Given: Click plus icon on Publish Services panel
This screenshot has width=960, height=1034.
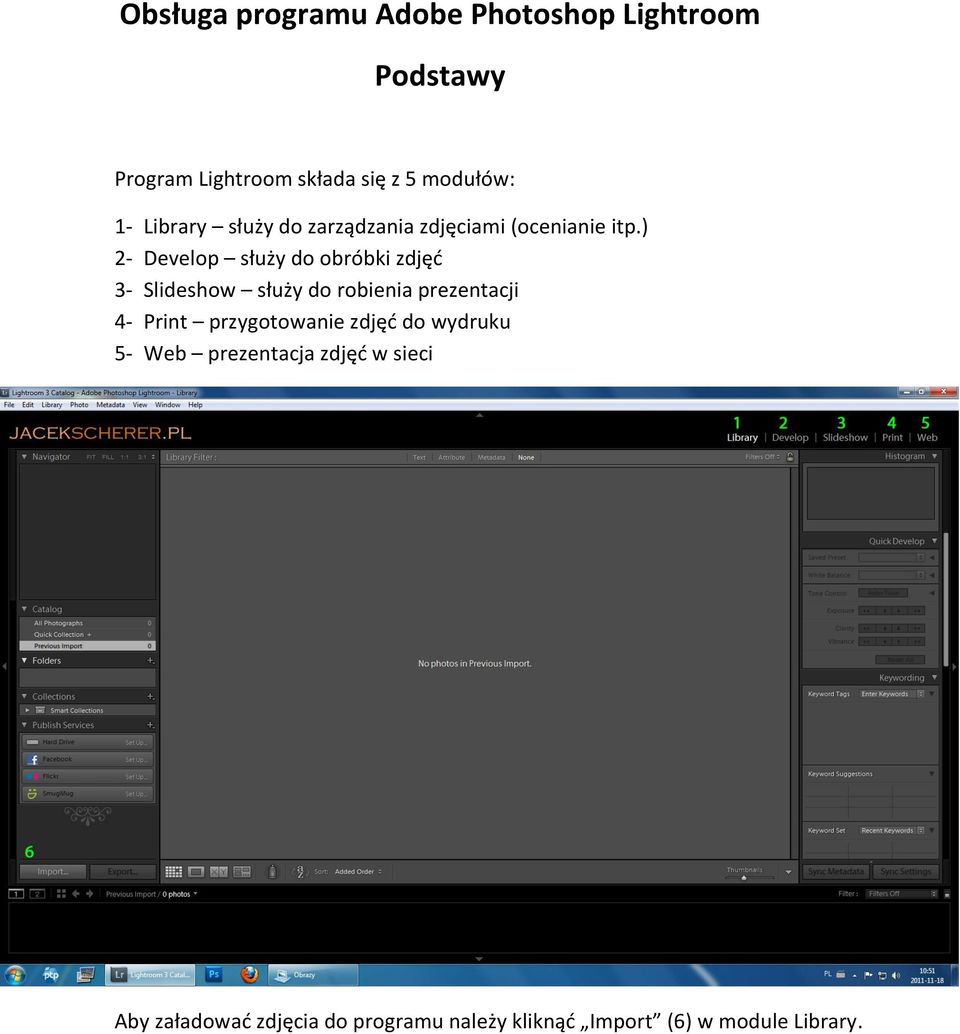Looking at the screenshot, I should click(150, 725).
